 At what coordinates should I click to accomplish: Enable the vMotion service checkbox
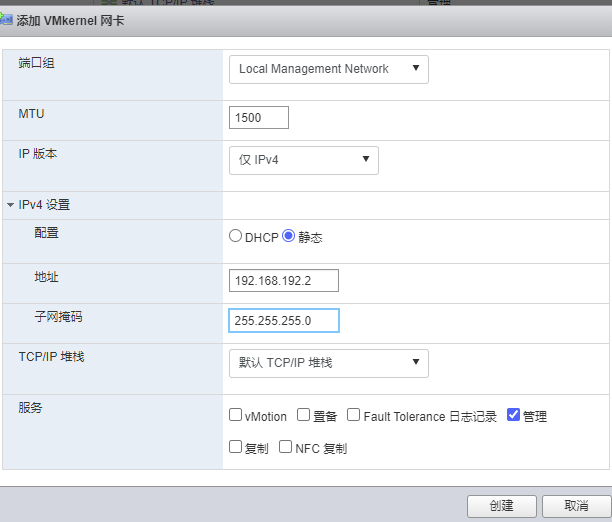[235, 415]
